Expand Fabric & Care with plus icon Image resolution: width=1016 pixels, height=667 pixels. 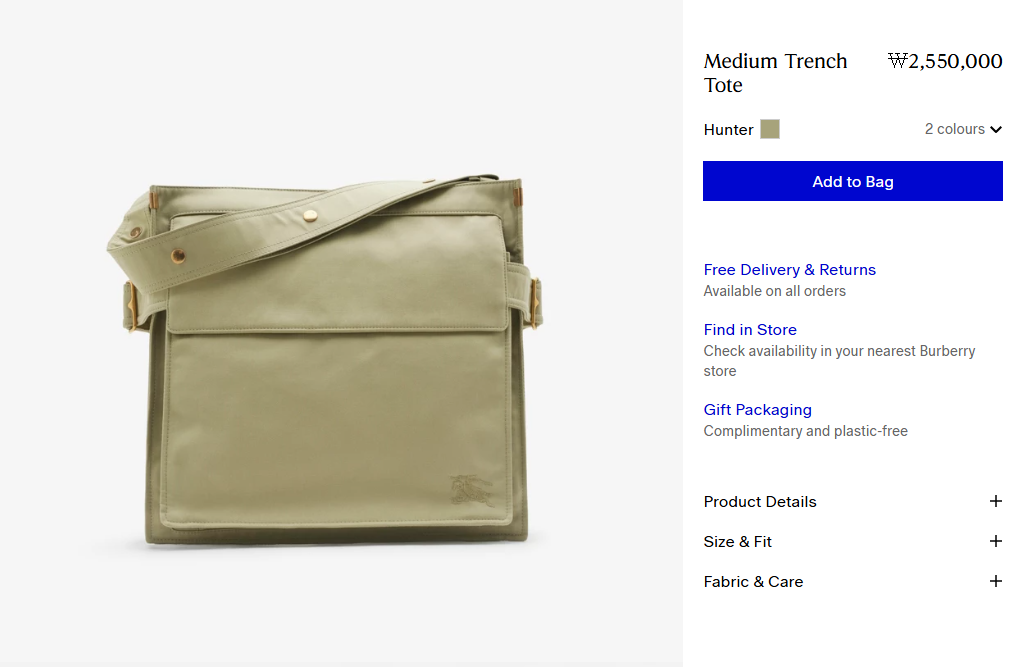point(996,581)
